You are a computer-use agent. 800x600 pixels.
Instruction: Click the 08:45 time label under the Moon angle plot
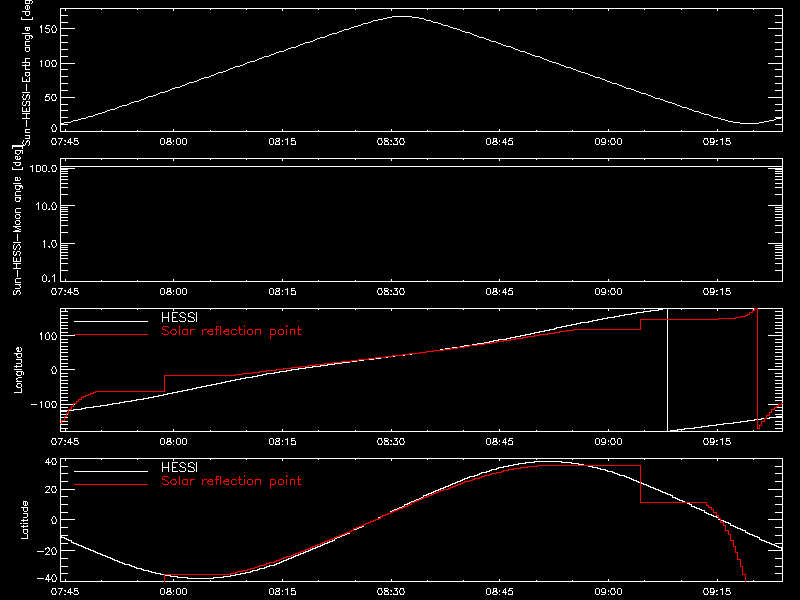499,292
